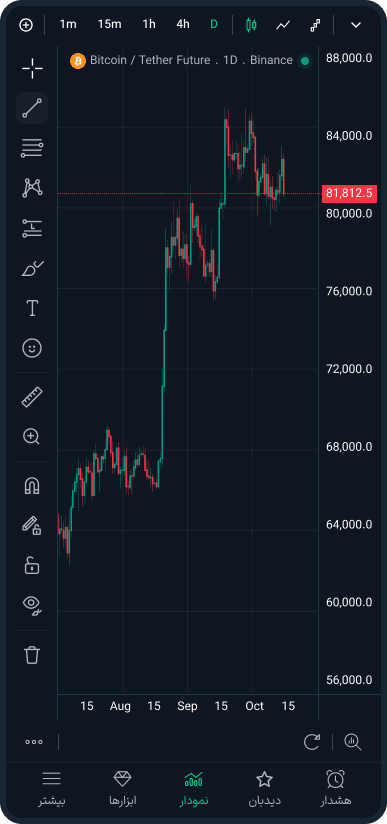
Task: Select the 1m timeframe
Action: pyautogui.click(x=68, y=24)
